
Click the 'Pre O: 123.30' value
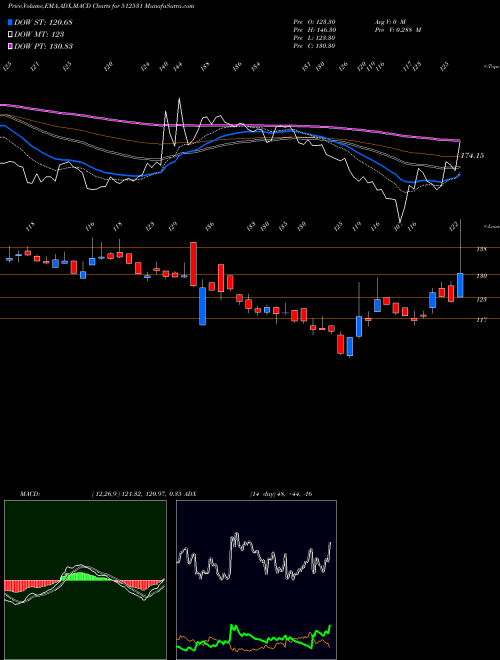pyautogui.click(x=314, y=22)
